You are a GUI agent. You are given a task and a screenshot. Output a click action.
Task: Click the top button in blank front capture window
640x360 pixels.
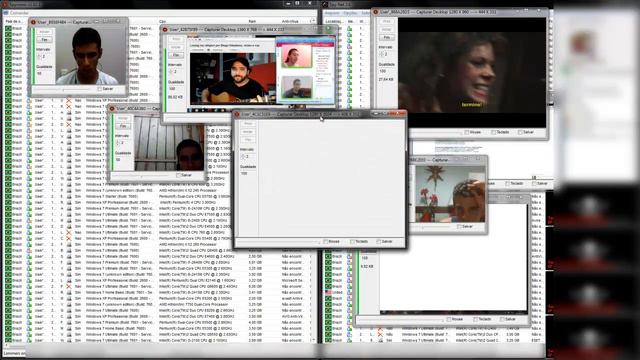coord(248,124)
